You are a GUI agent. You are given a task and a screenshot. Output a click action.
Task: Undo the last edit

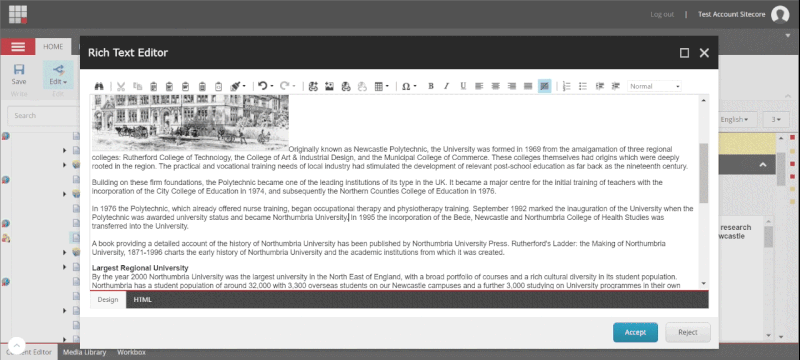(263, 86)
